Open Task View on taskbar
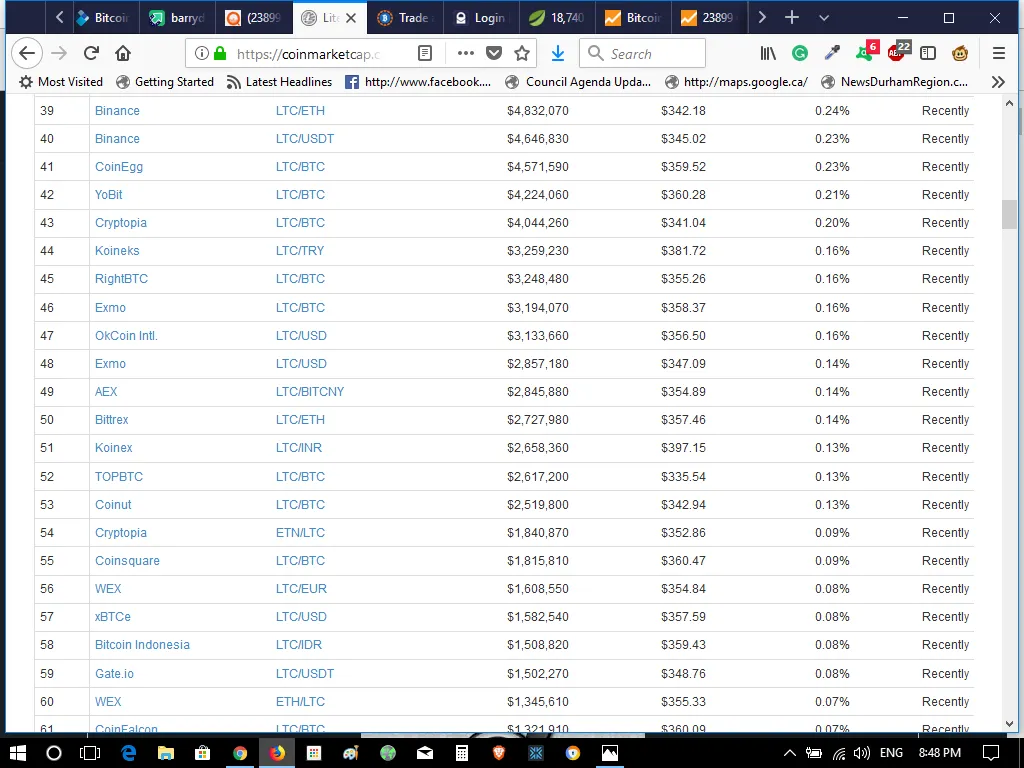The height and width of the screenshot is (768, 1024). (89, 753)
